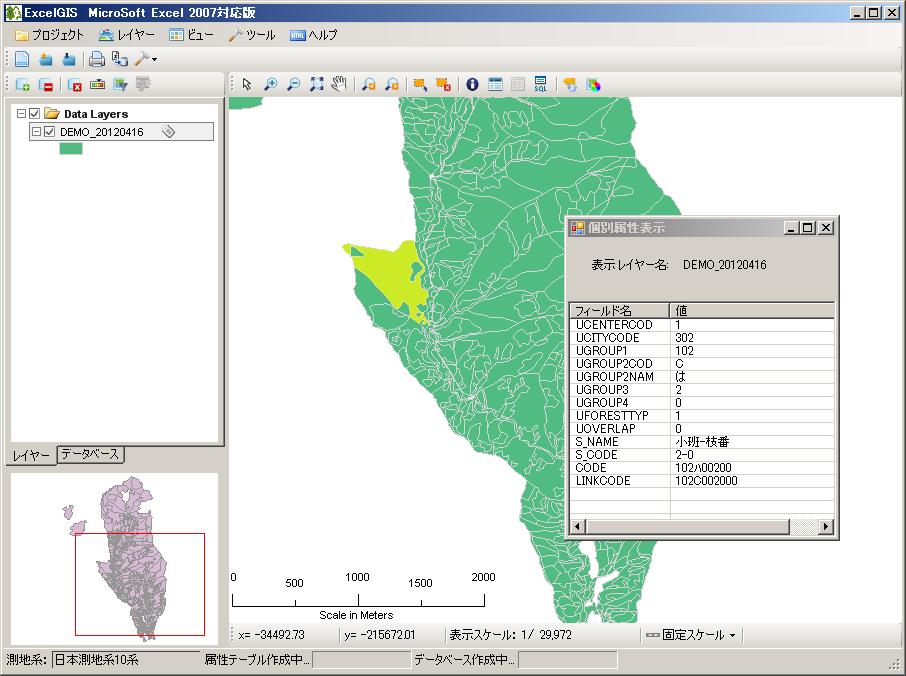The height and width of the screenshot is (676, 906).
Task: Toggle DEMO_20120416 layer visibility checkbox
Action: (49, 131)
